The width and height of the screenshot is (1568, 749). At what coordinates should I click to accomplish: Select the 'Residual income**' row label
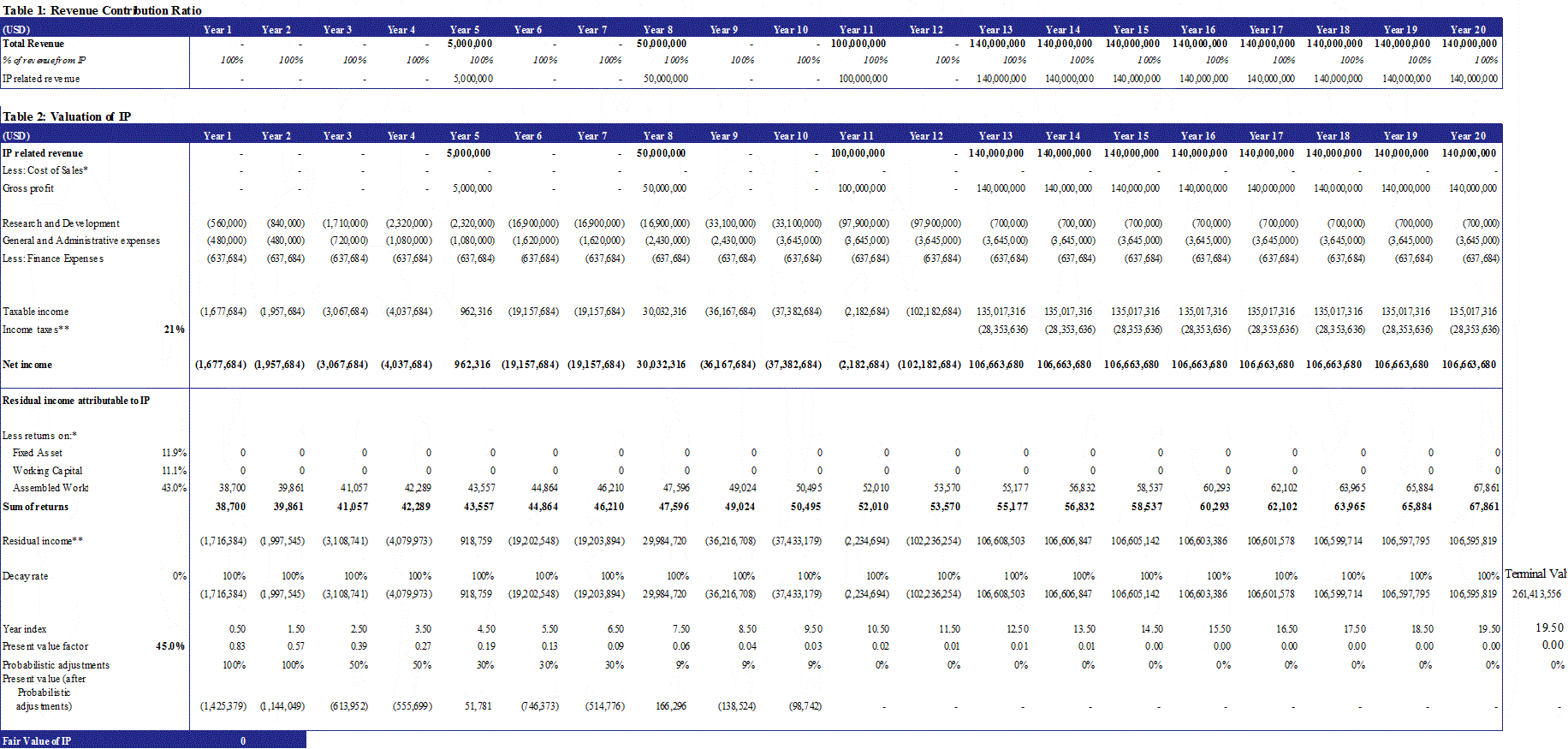[43, 541]
